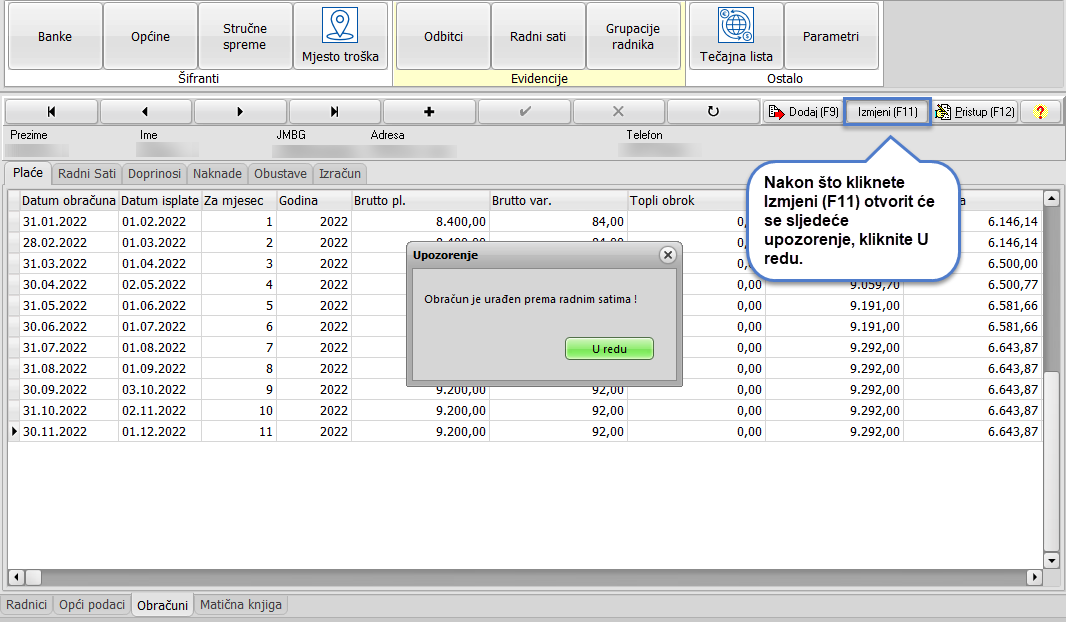Select the row dated 31.08.2022
This screenshot has height=622, width=1066.
(525, 369)
